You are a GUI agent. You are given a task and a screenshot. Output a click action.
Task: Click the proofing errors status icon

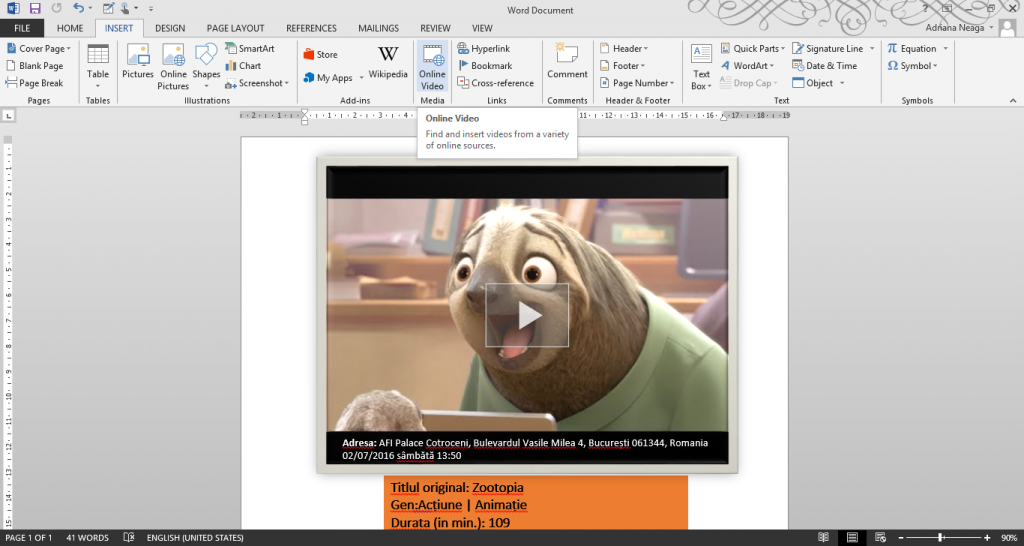pyautogui.click(x=129, y=538)
